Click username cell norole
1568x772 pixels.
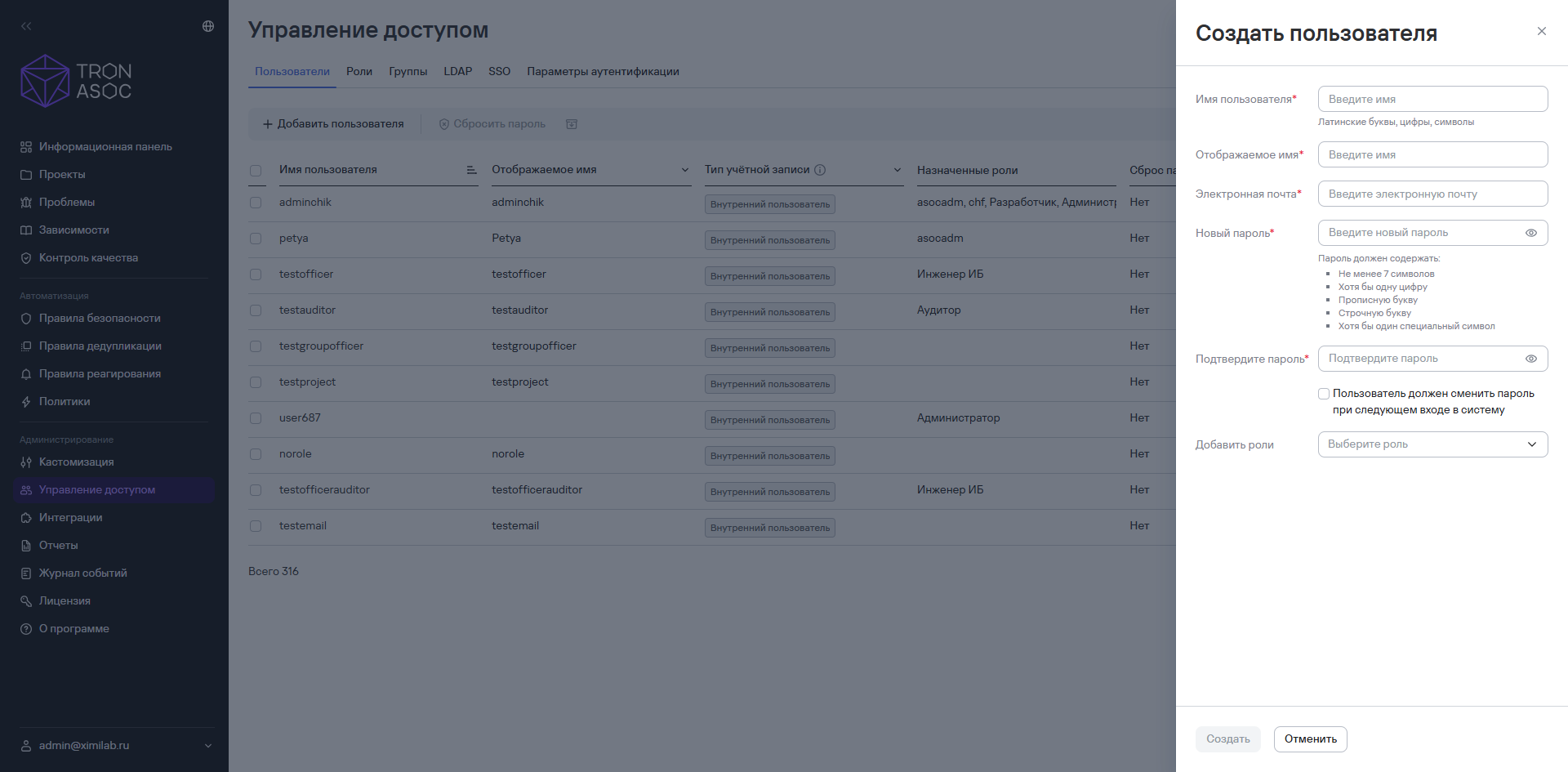click(x=296, y=454)
